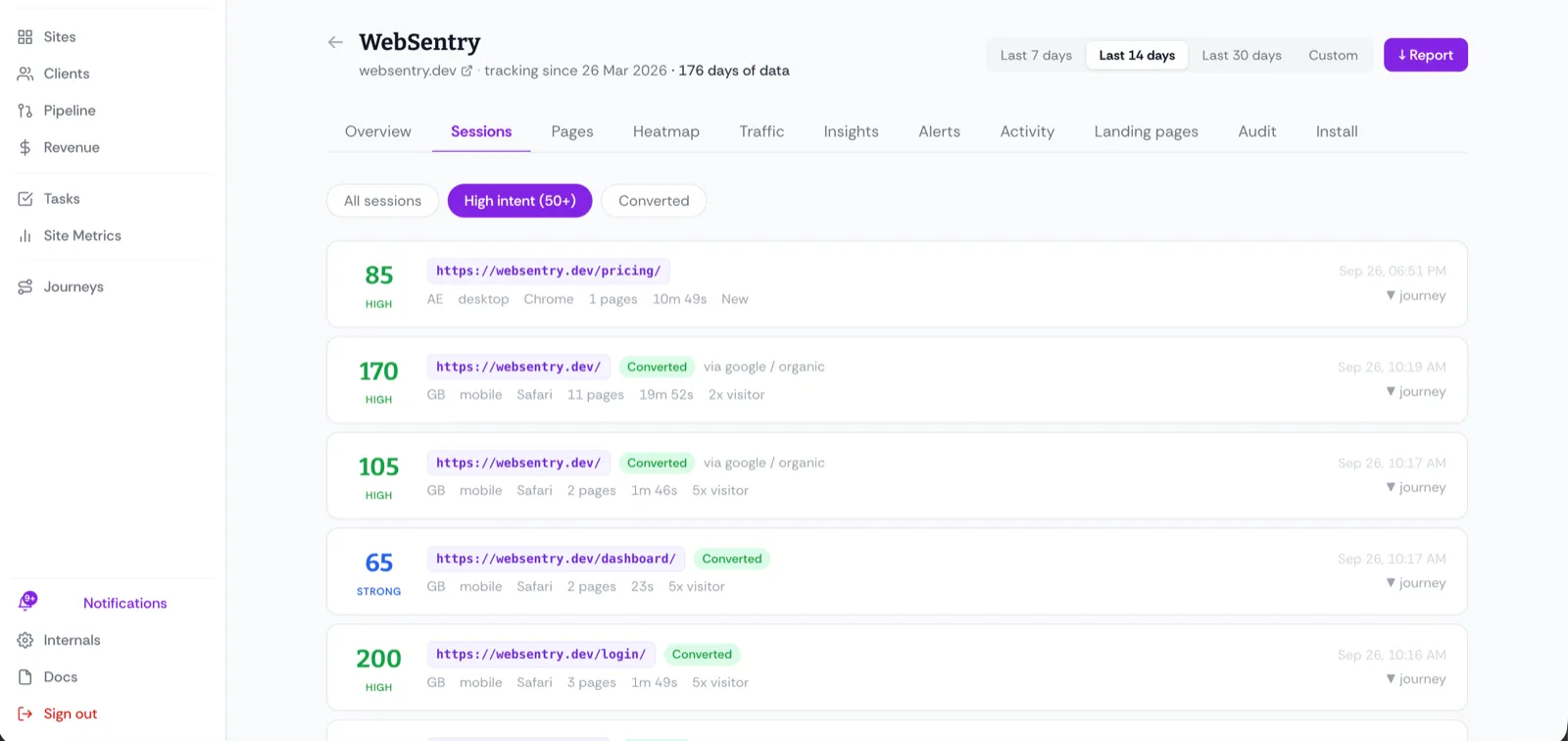Open the websentry.dev/login/ session URL
Image resolution: width=1568 pixels, height=741 pixels.
pos(541,655)
